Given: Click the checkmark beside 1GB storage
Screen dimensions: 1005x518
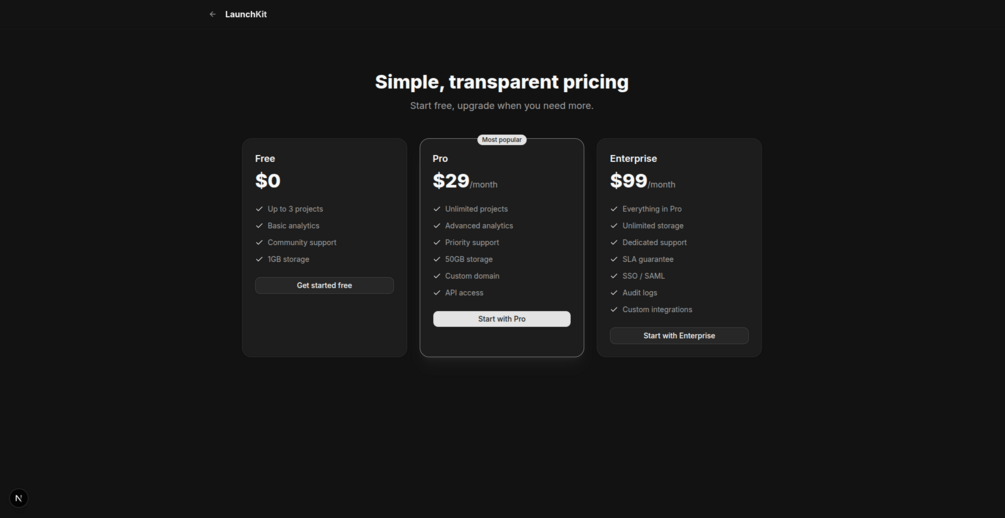Looking at the screenshot, I should [x=259, y=259].
